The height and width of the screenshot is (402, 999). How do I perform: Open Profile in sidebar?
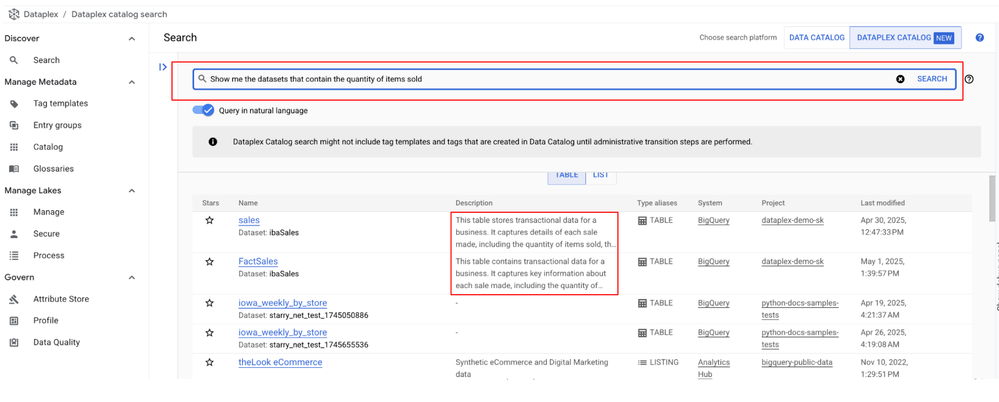click(x=46, y=320)
